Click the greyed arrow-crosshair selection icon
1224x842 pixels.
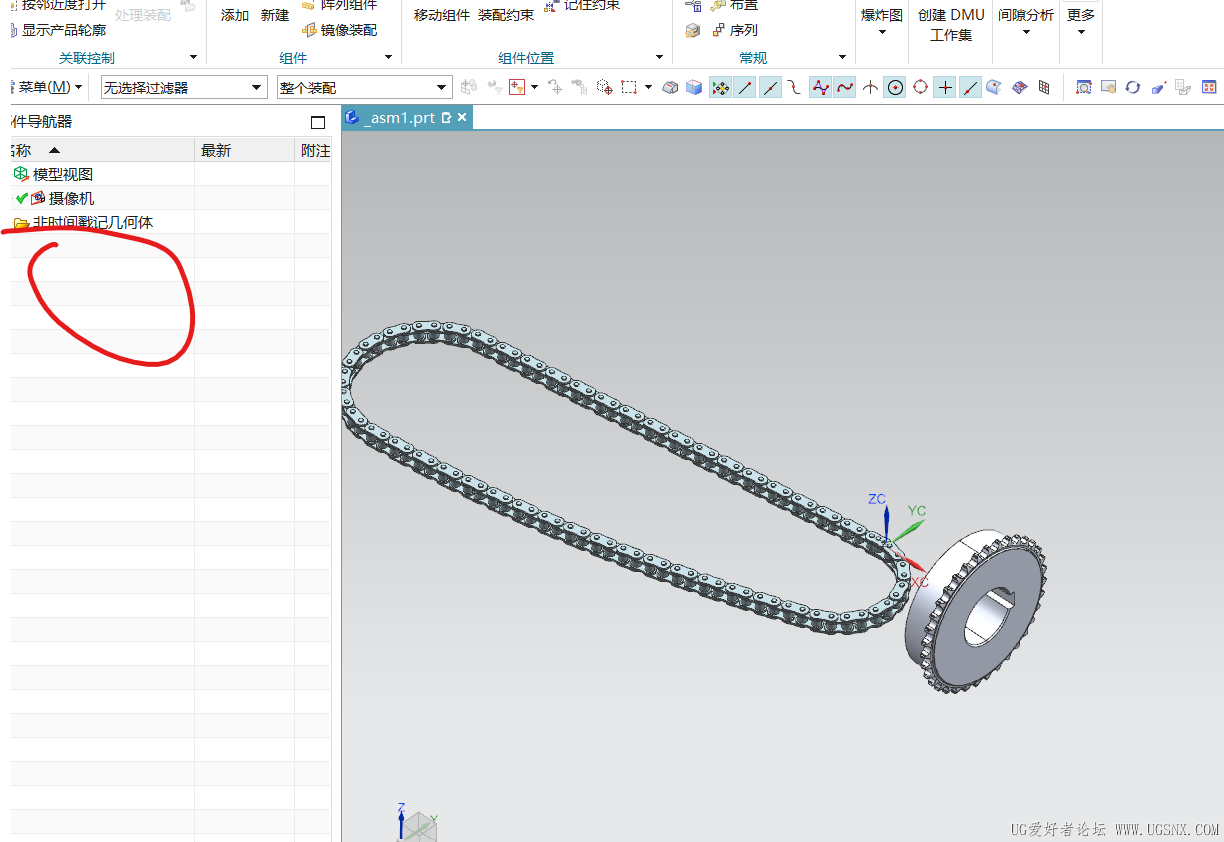(555, 87)
